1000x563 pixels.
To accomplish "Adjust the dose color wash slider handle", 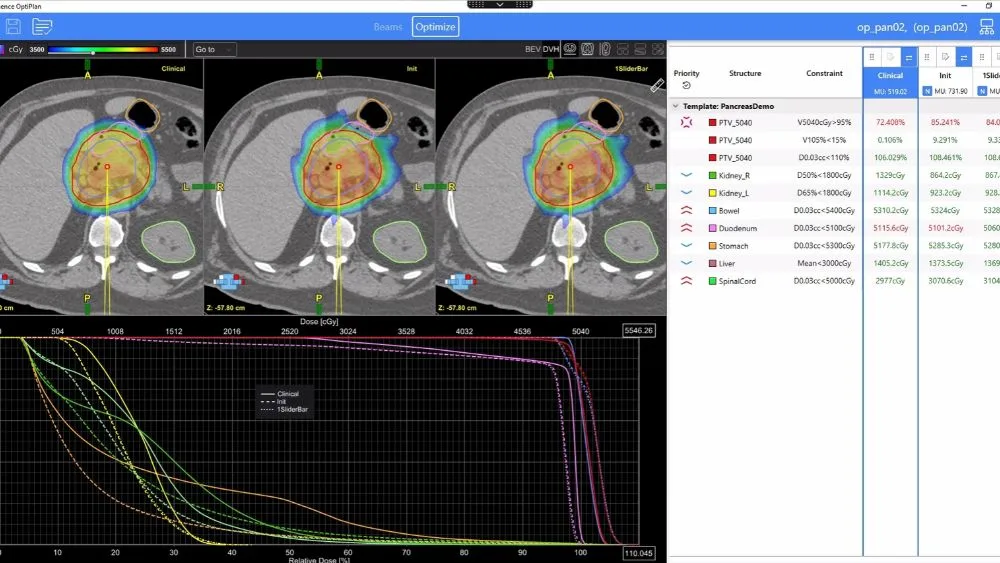I will coord(93,53).
